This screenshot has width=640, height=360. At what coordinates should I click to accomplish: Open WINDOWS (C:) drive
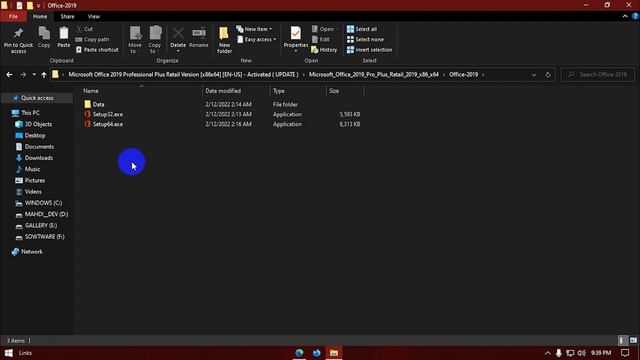43,203
